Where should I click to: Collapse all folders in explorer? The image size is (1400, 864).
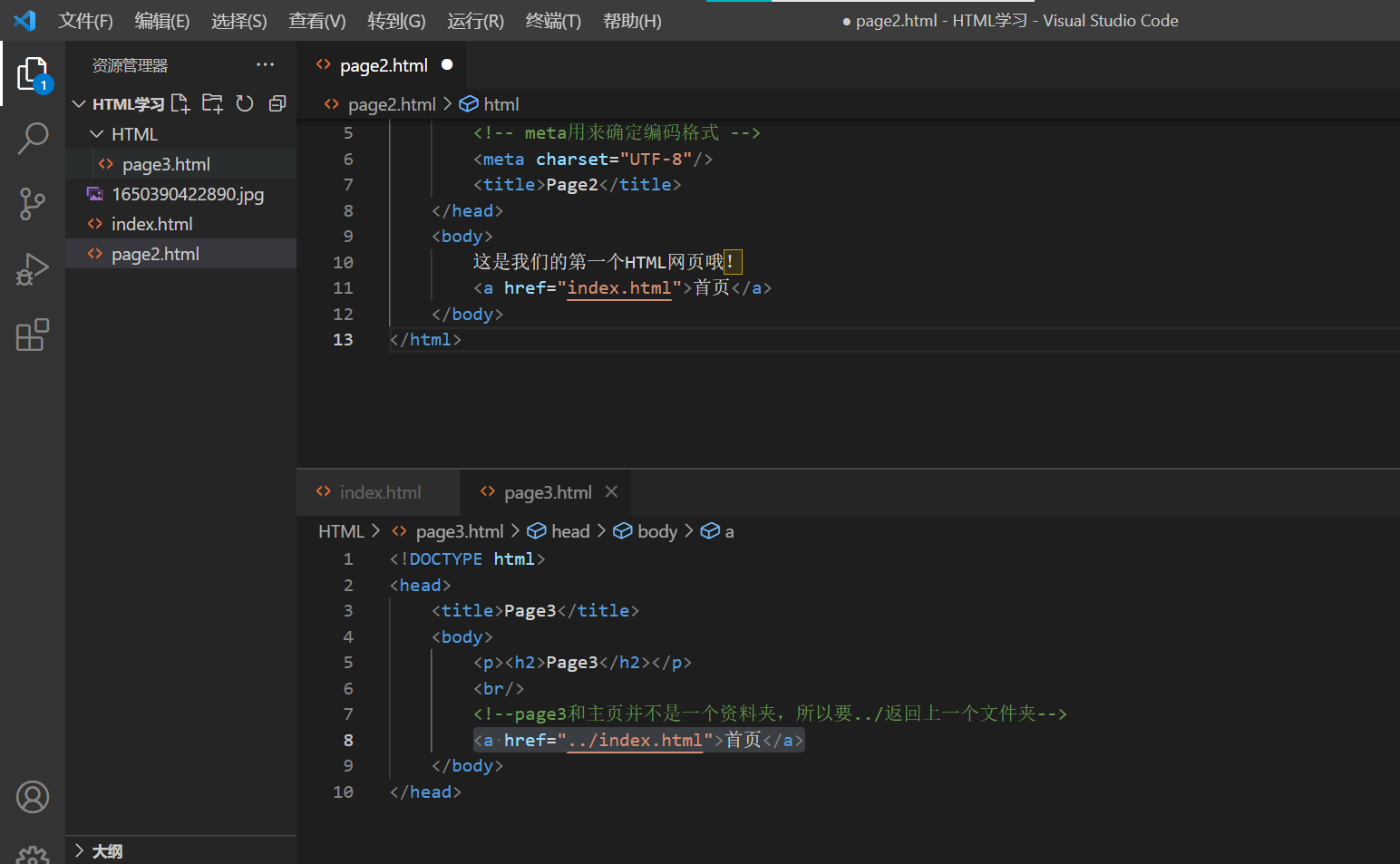pyautogui.click(x=277, y=103)
